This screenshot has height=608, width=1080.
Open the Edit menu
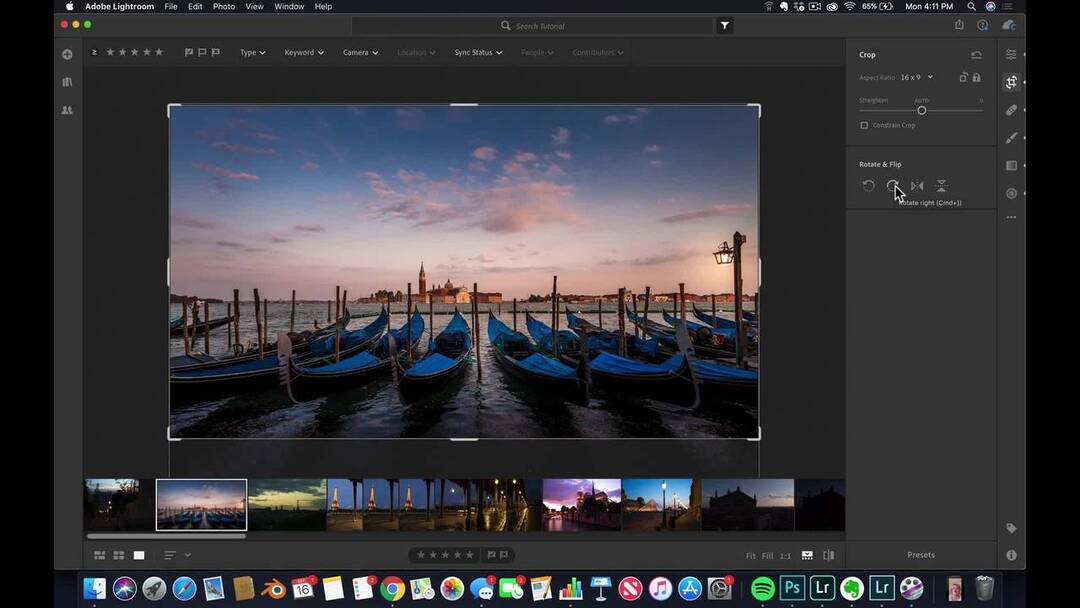pyautogui.click(x=195, y=6)
